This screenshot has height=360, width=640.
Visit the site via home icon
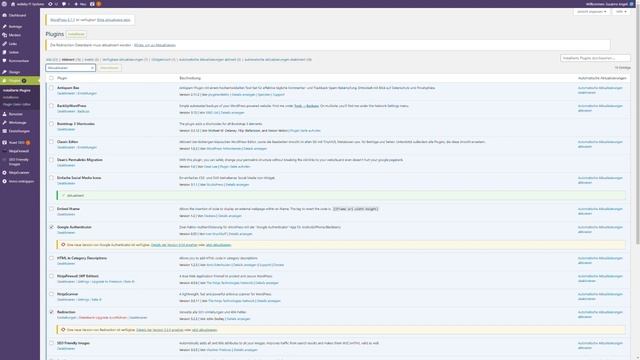(13, 4)
